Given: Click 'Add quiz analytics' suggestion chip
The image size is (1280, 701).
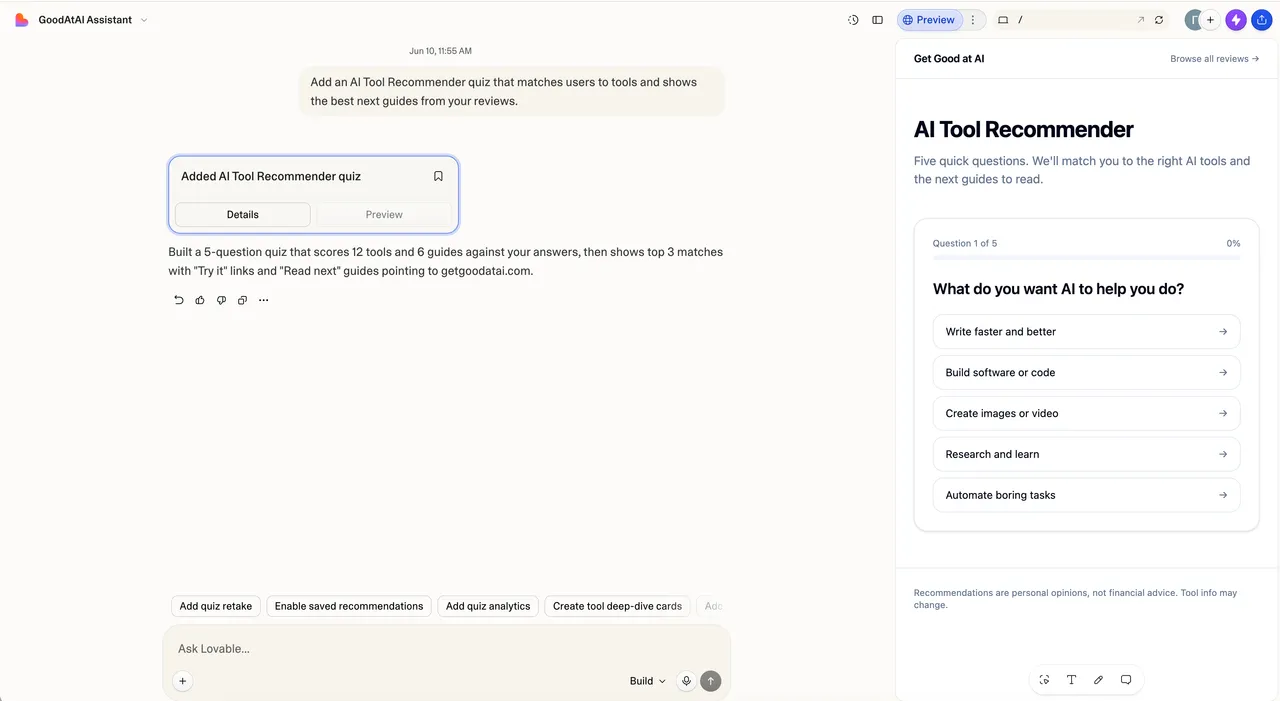Looking at the screenshot, I should pyautogui.click(x=488, y=606).
